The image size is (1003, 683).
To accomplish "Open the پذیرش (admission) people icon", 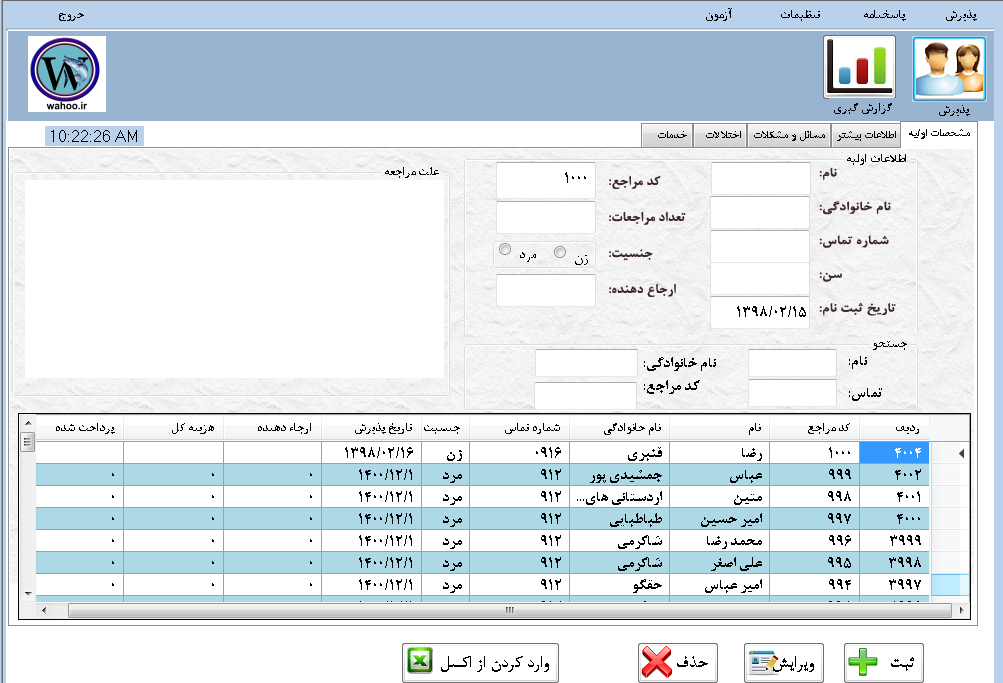I will [948, 69].
